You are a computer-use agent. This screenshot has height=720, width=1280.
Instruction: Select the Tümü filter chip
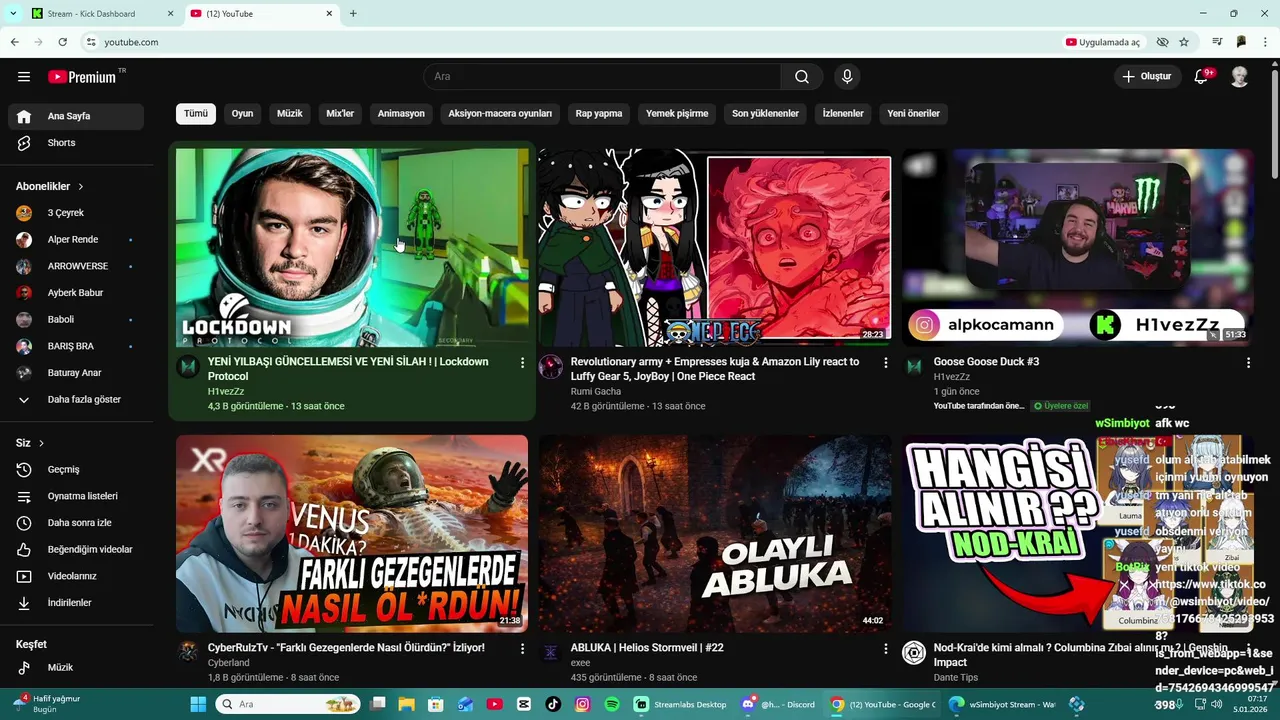coord(196,113)
